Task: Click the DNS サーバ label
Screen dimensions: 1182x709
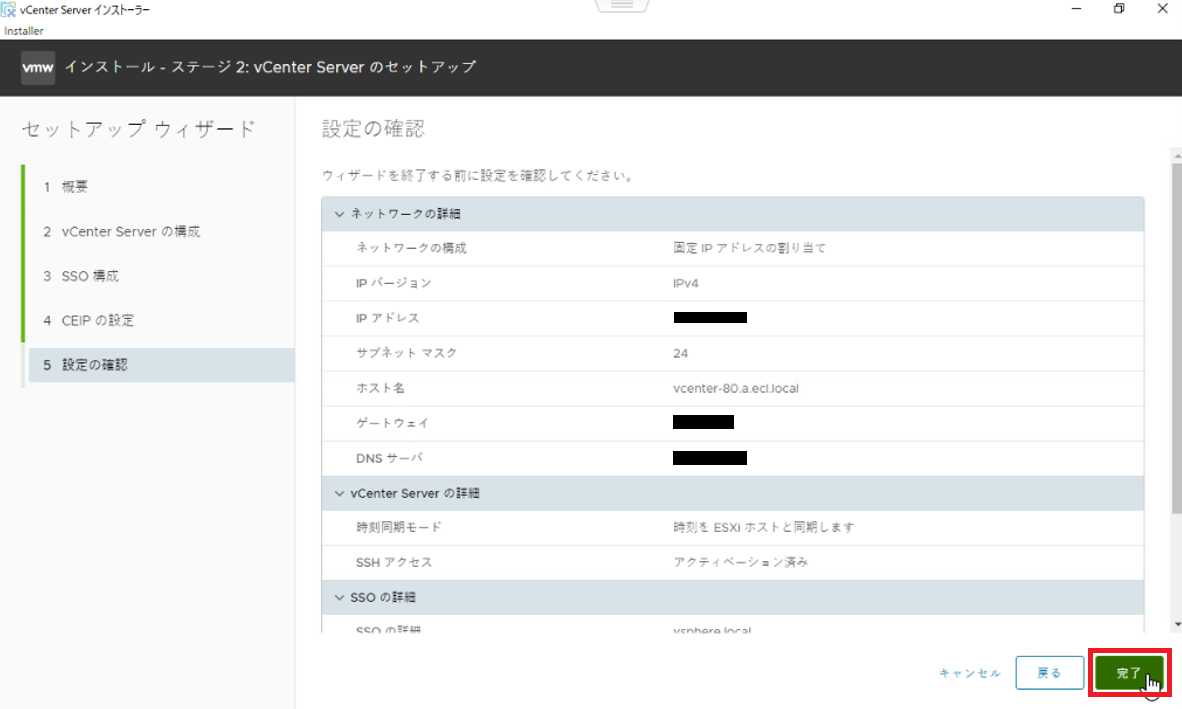Action: click(x=389, y=458)
